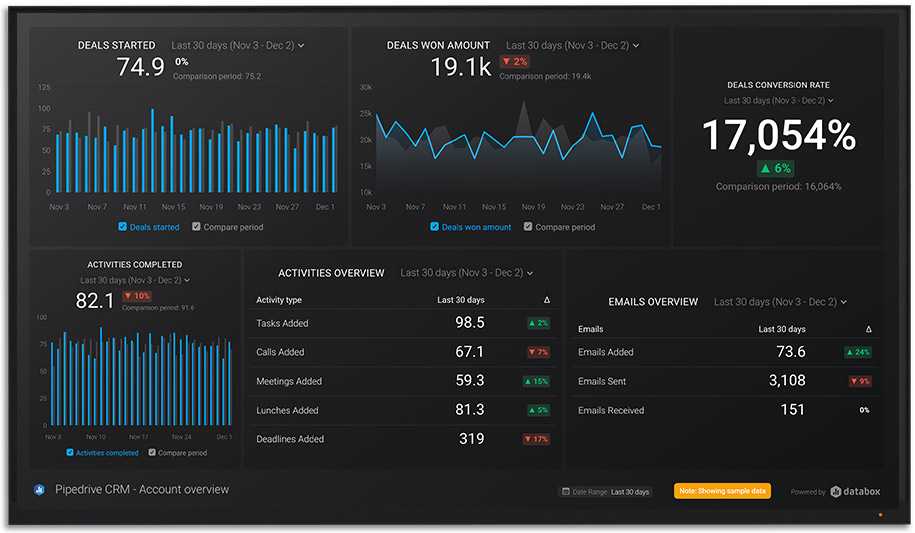Screen dimensions: 915x533
Task: Select the Lunches Added row label
Action: click(287, 411)
